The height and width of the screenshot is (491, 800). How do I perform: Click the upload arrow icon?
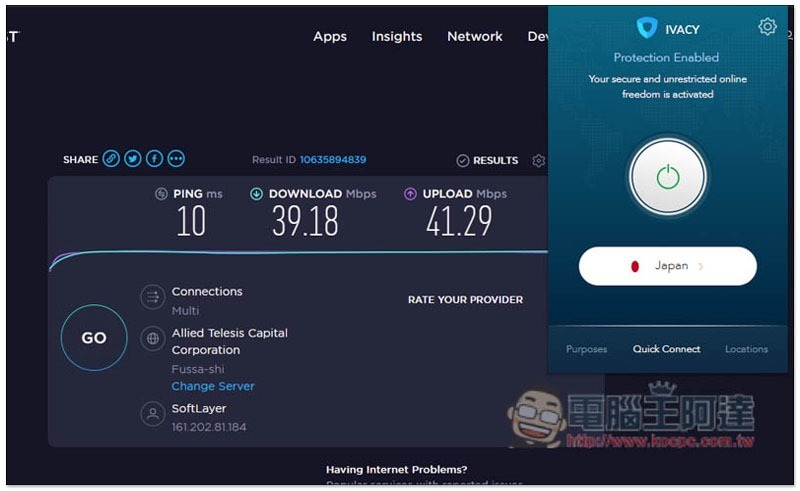[410, 194]
